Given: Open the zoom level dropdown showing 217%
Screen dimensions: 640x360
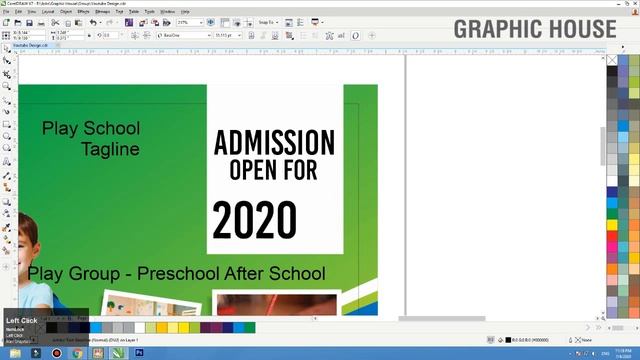Looking at the screenshot, I should click(201, 23).
